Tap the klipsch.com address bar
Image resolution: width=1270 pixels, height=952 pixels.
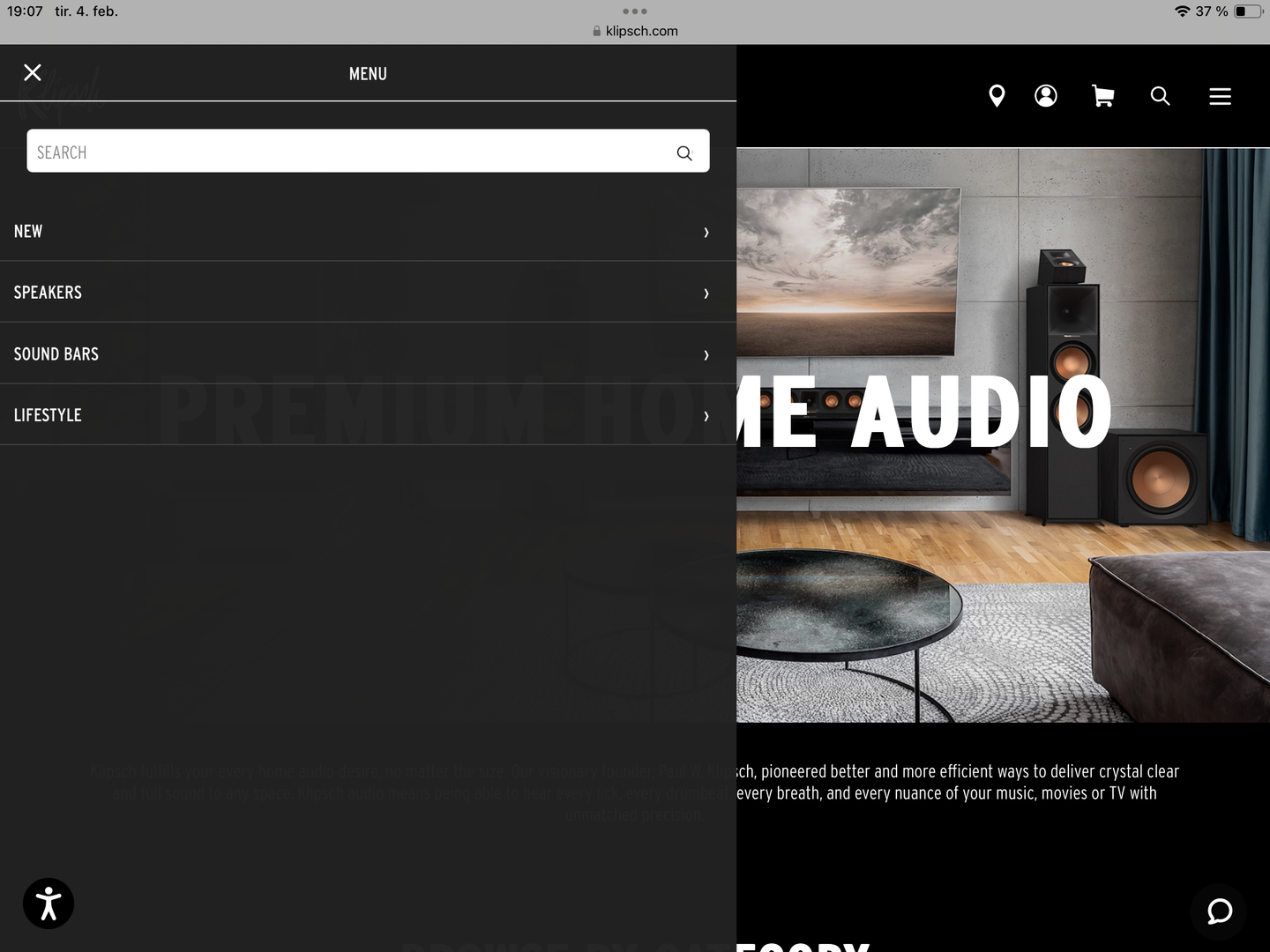click(x=635, y=31)
